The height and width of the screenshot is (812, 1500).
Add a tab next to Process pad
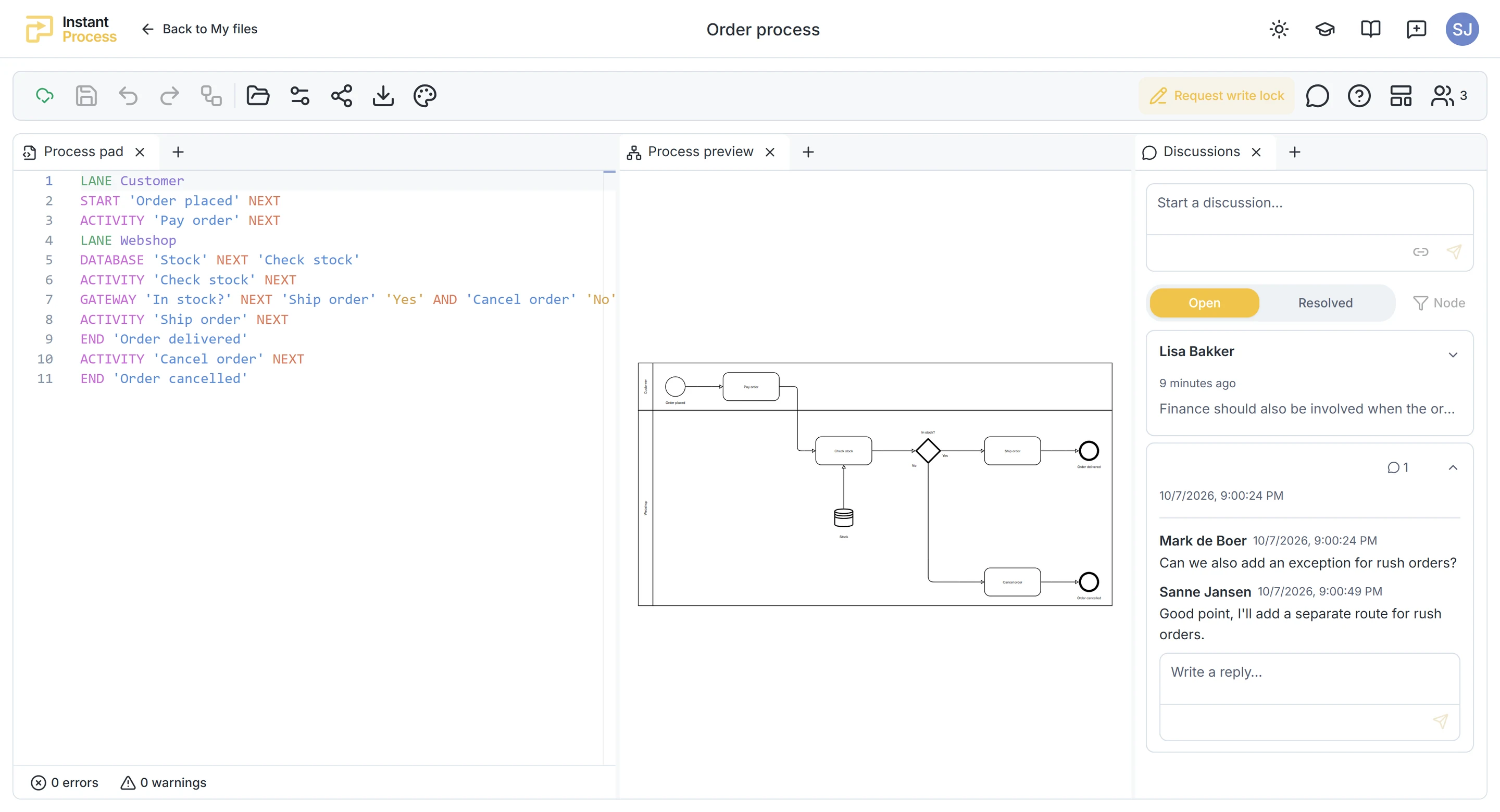point(178,152)
